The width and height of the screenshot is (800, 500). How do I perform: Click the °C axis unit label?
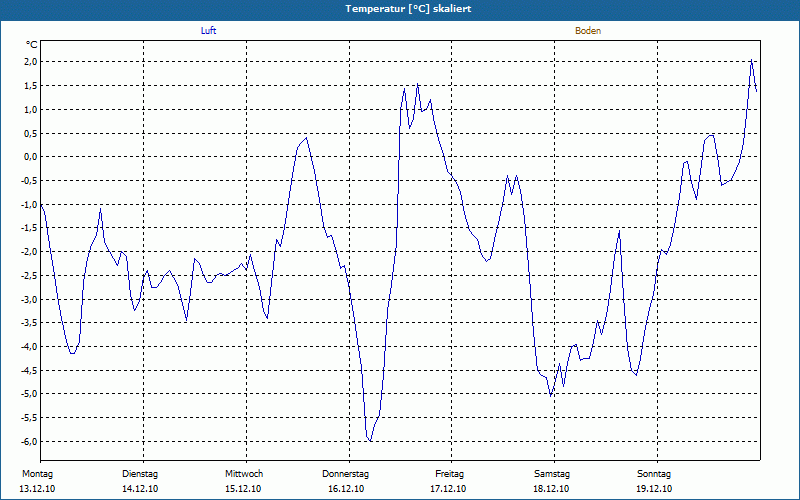point(32,45)
